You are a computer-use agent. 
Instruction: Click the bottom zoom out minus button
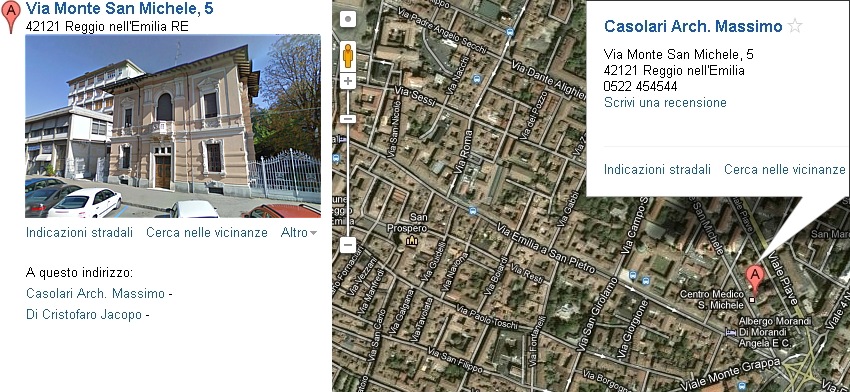click(348, 245)
